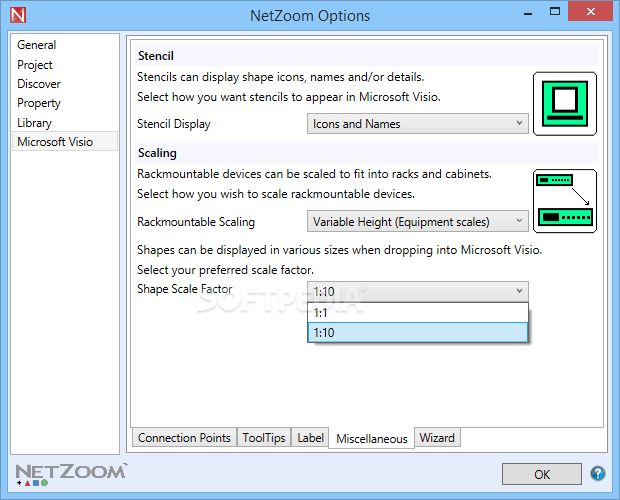This screenshot has height=500, width=620.
Task: Click the Stencil Display label
Action: [174, 124]
